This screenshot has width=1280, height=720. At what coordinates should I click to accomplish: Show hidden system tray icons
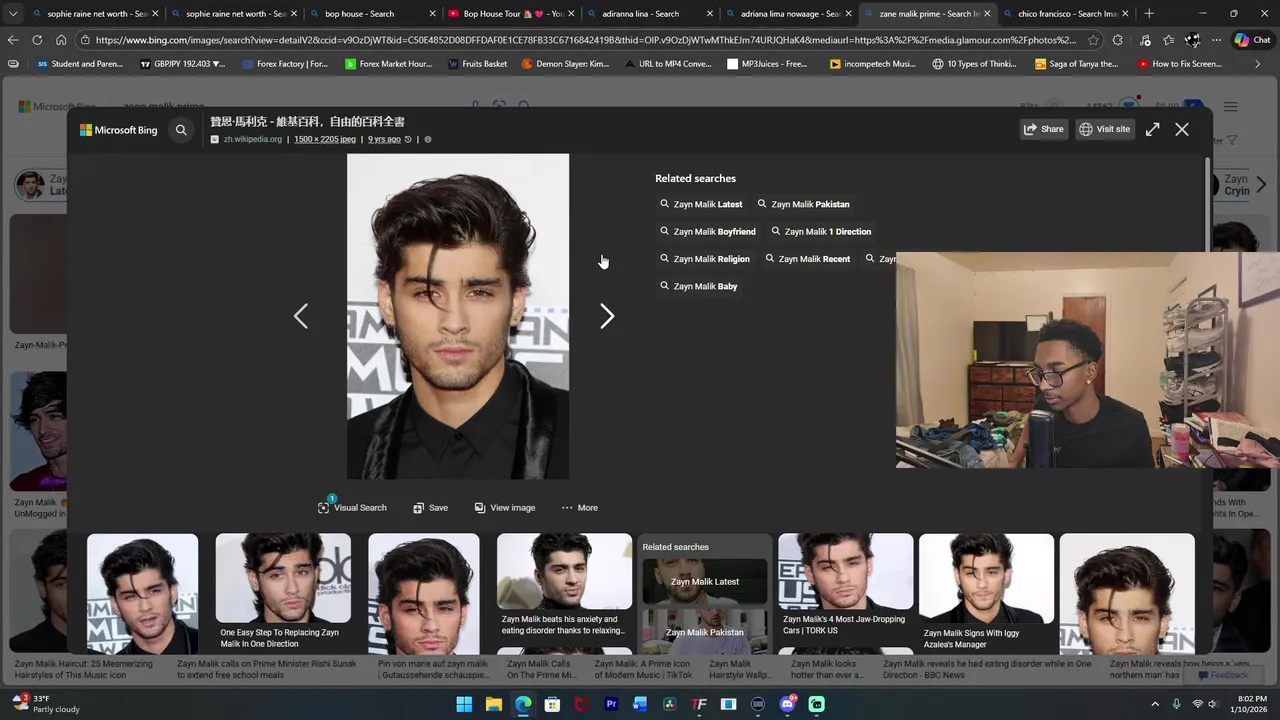[x=1155, y=704]
